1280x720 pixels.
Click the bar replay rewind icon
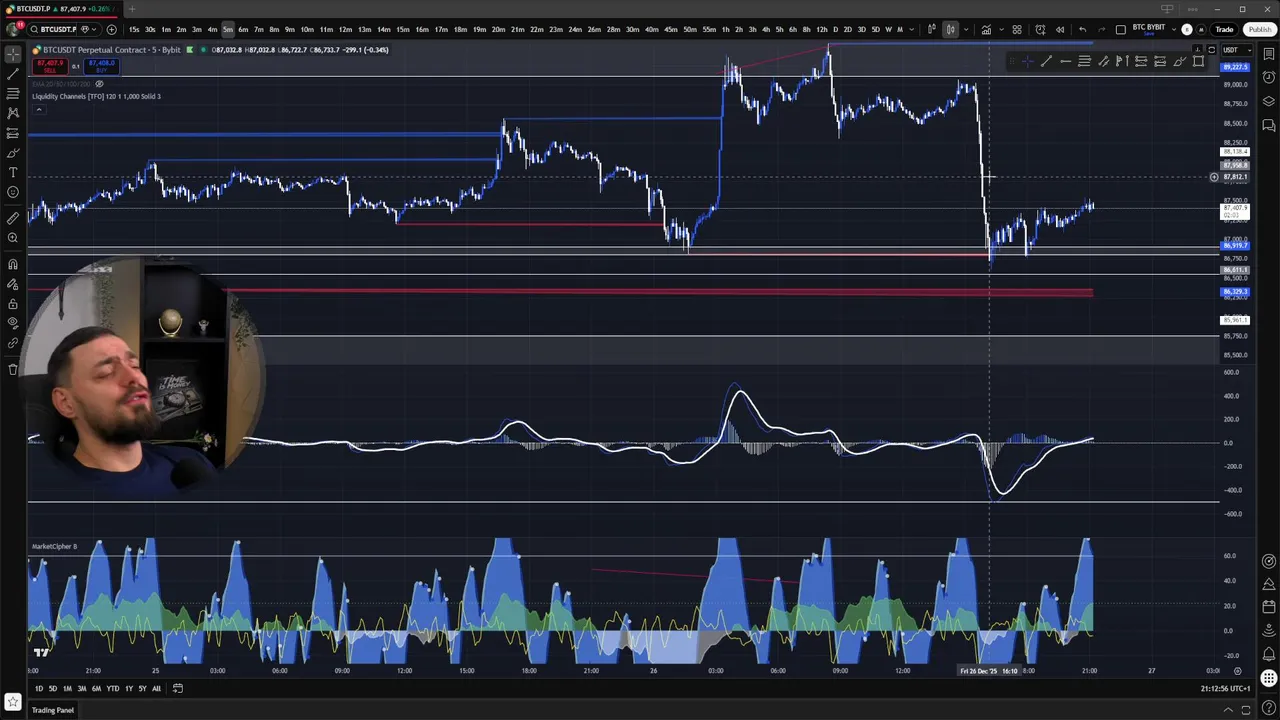pos(1060,29)
